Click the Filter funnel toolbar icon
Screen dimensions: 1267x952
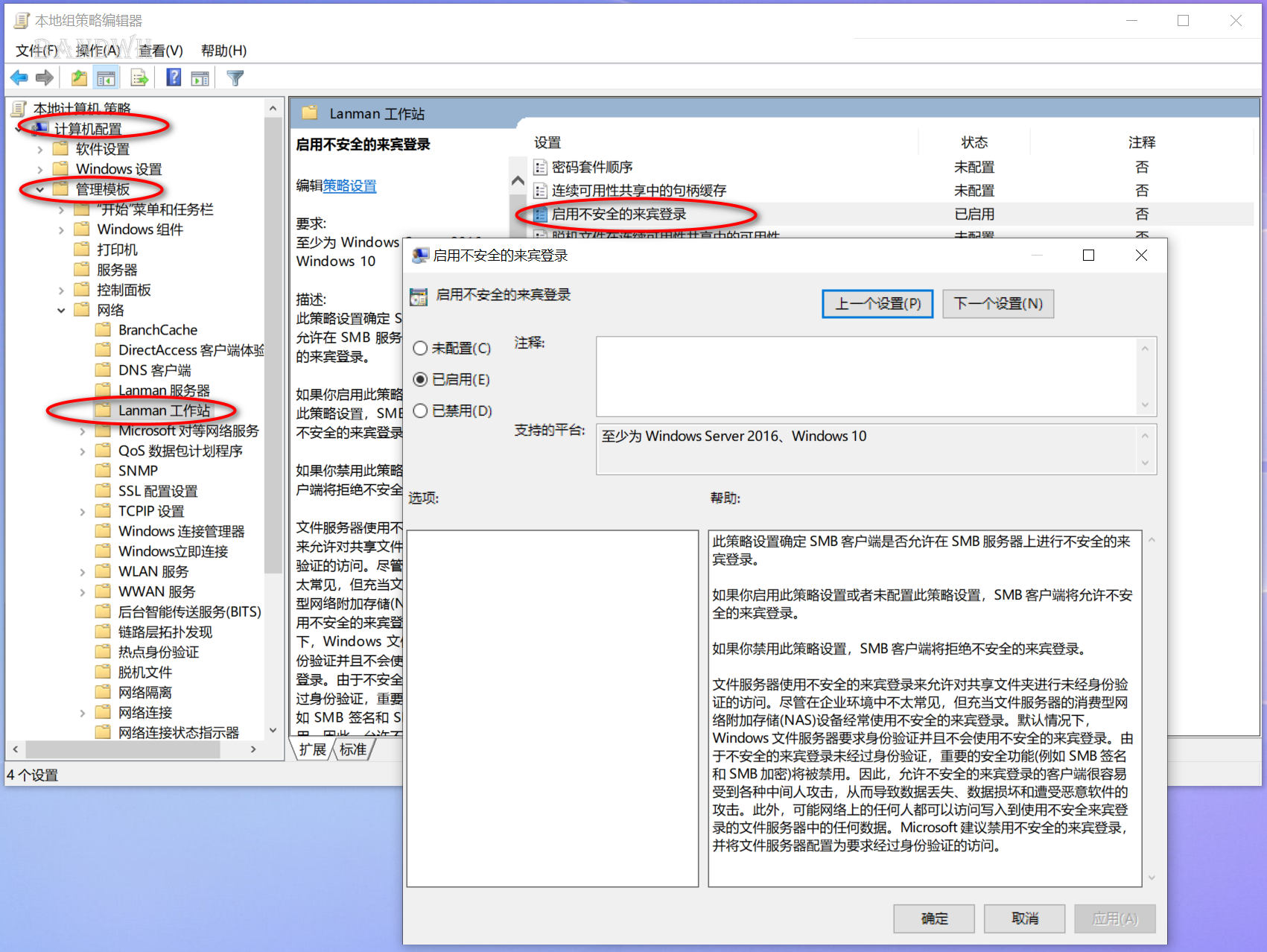pyautogui.click(x=235, y=77)
